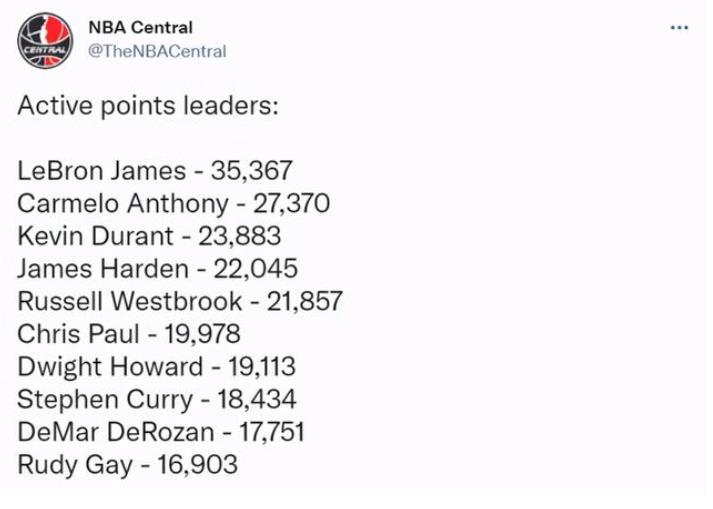Image resolution: width=713 pixels, height=509 pixels.
Task: Click the 'Active points leaders:' heading text
Action: 148,106
